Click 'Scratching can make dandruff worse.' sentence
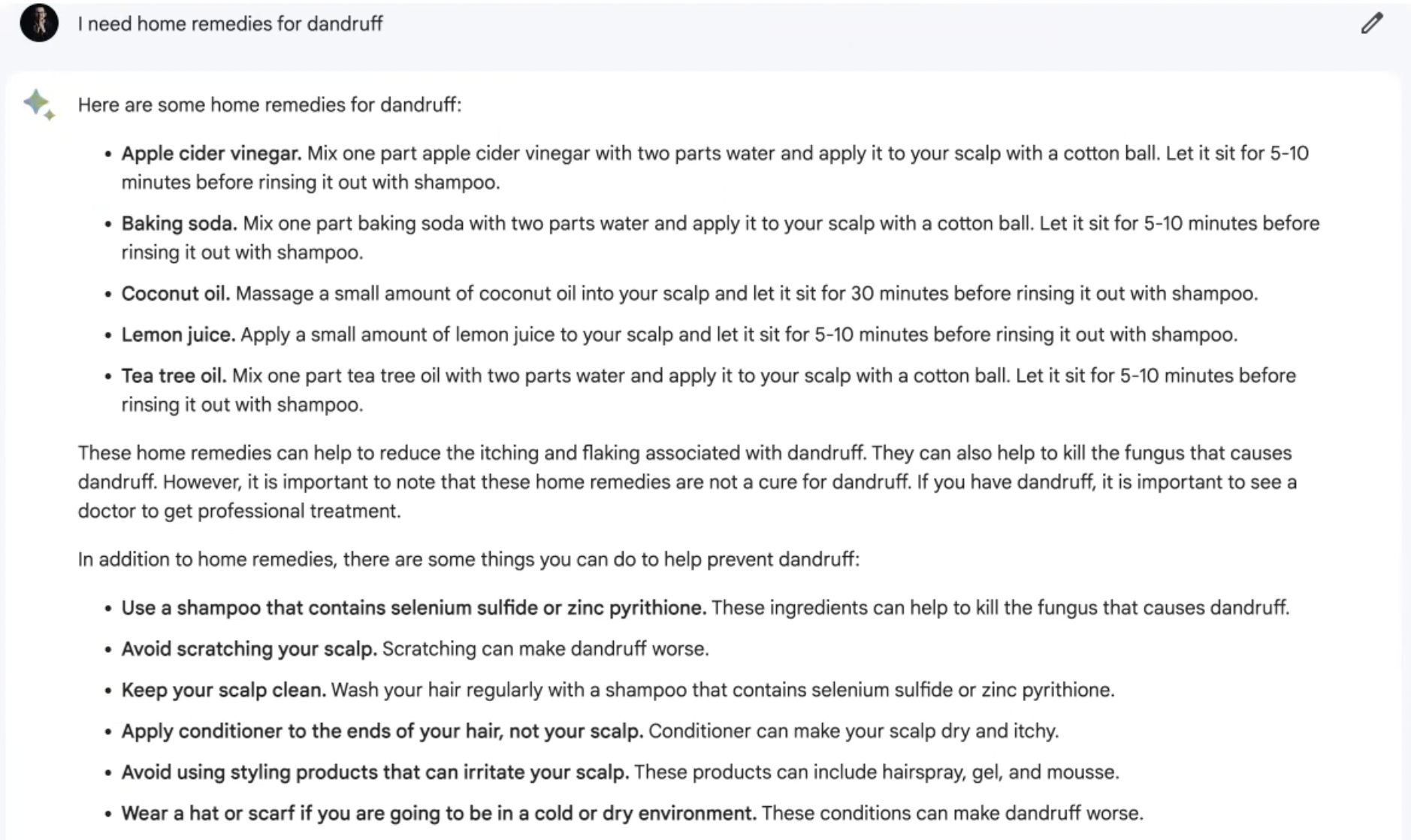1411x840 pixels. [545, 648]
